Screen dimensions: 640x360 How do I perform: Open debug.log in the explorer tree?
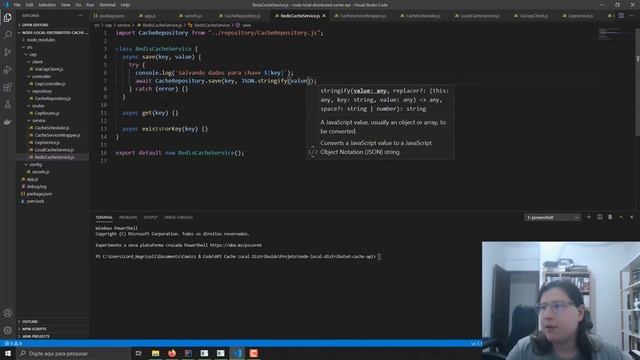(x=36, y=187)
